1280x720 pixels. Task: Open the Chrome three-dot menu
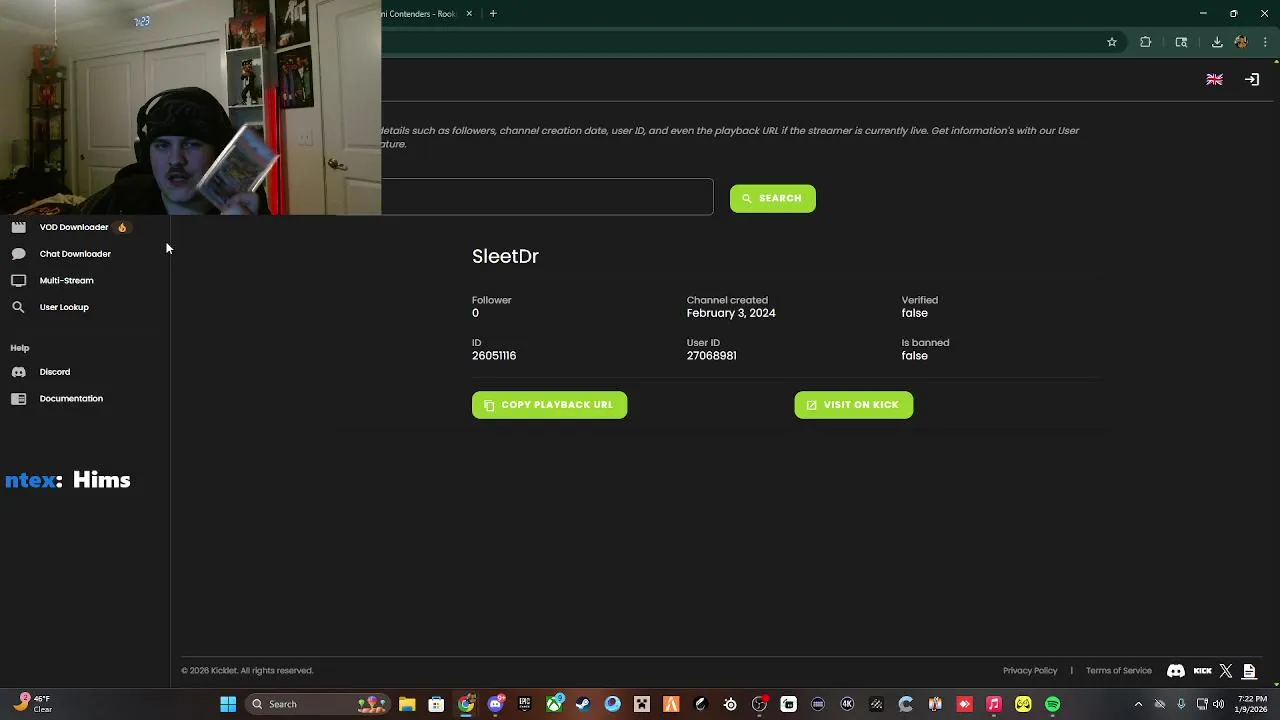click(1266, 42)
